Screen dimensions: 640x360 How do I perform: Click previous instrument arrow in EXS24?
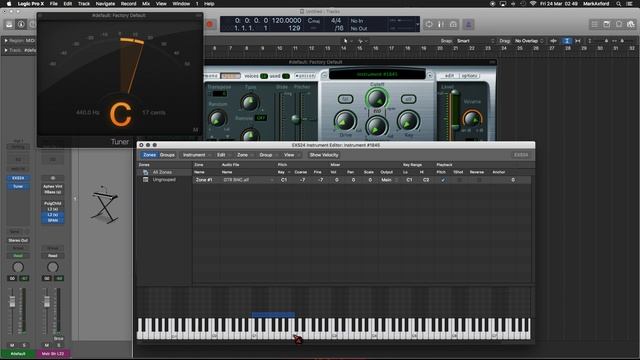[324, 75]
